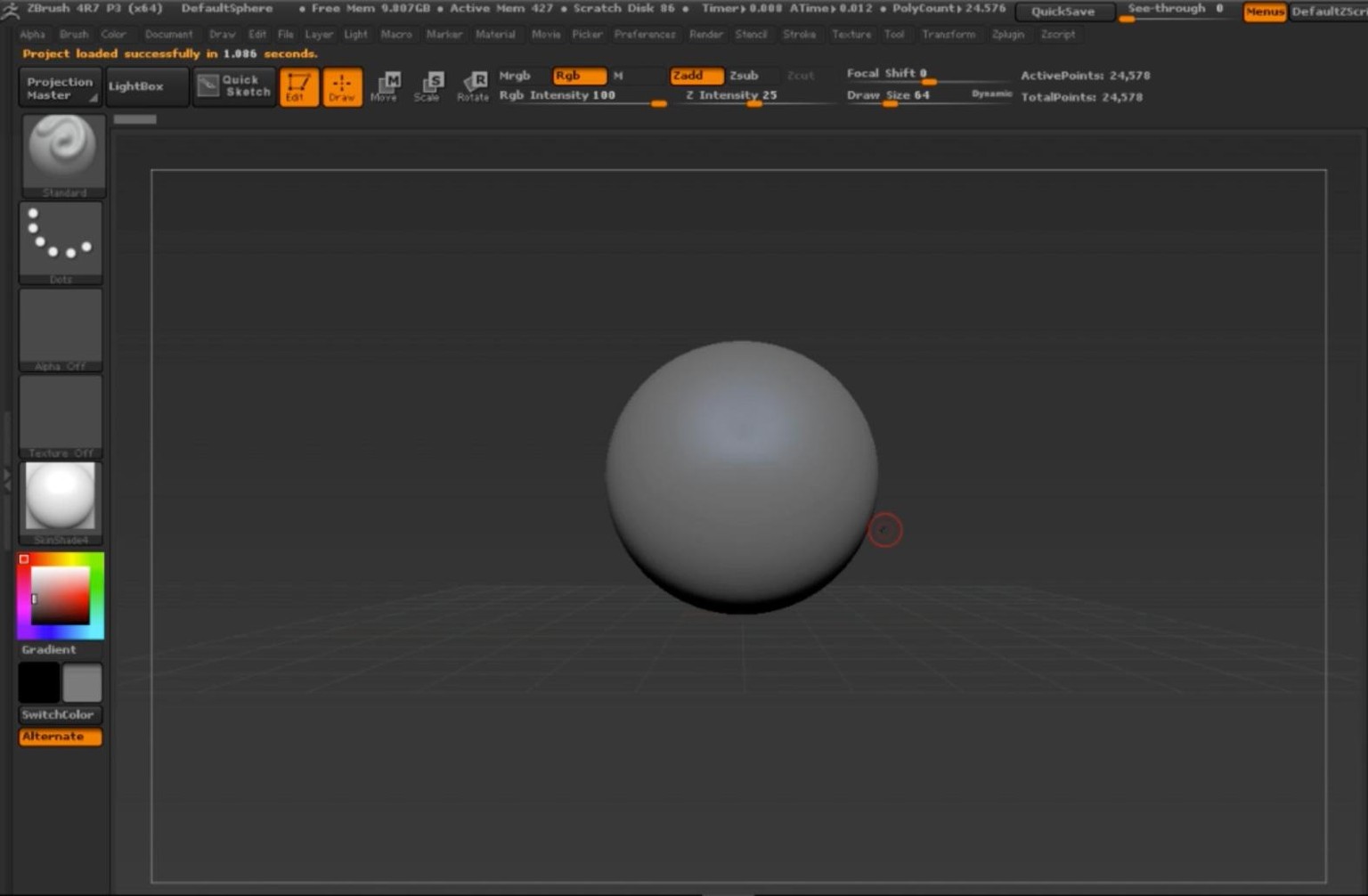Screen dimensions: 1368x896
Task: Open the Texture Off selector
Action: [x=61, y=417]
